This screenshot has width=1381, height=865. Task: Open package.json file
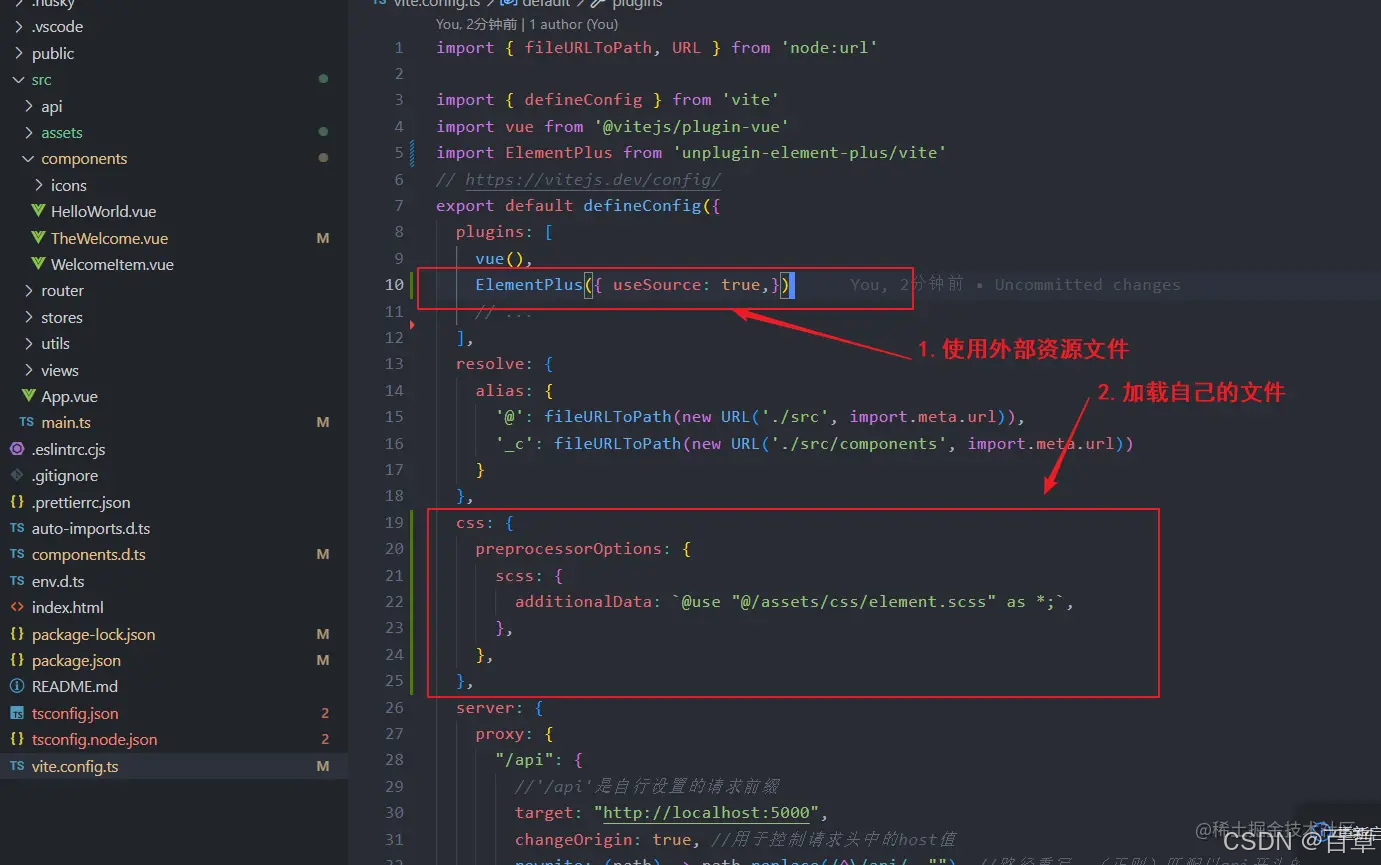click(76, 661)
